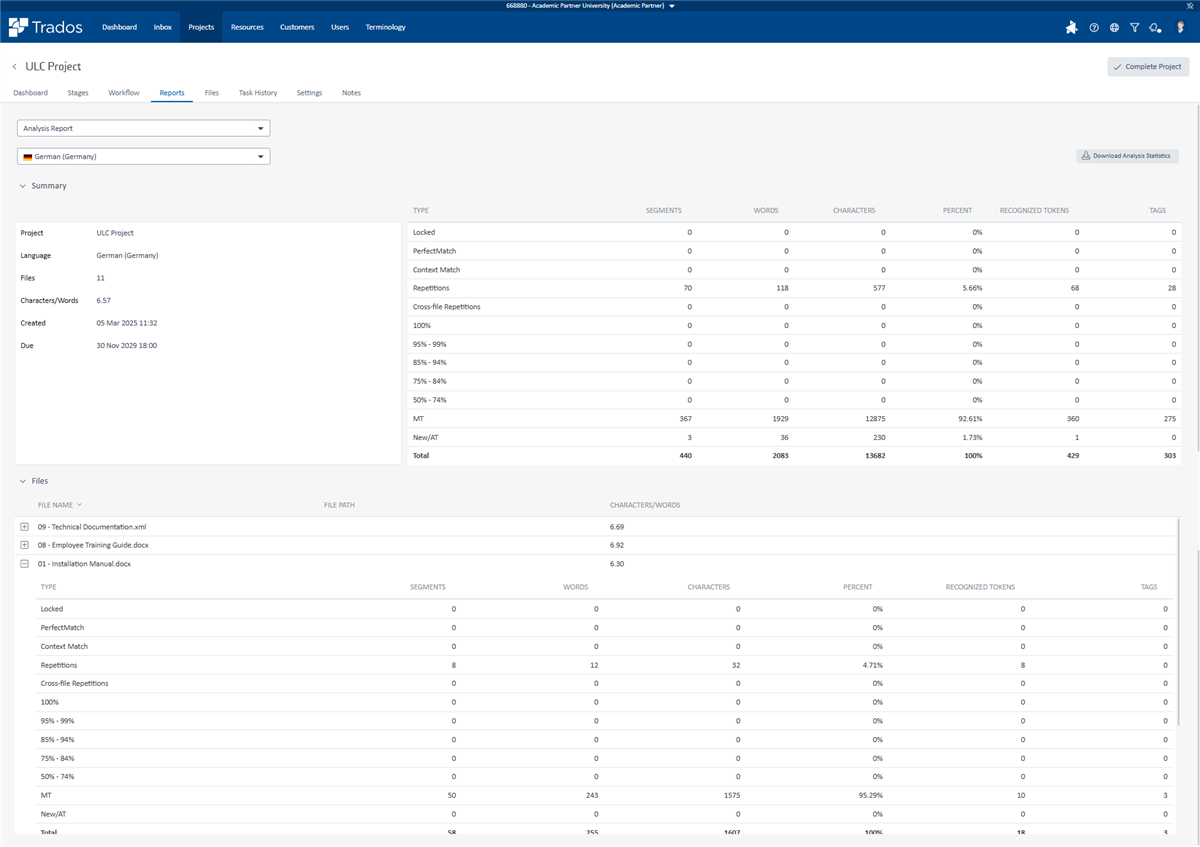The width and height of the screenshot is (1200, 847).
Task: Click the RWS community paper-plane icon
Action: click(x=1071, y=27)
